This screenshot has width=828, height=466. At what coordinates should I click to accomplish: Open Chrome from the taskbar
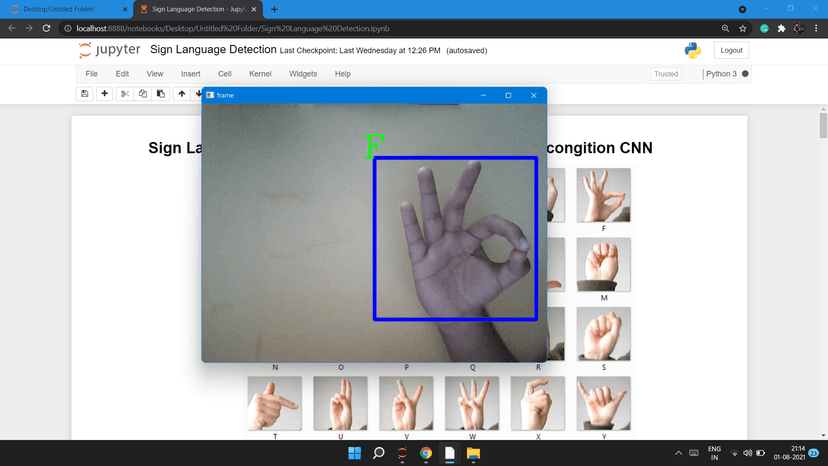pyautogui.click(x=426, y=453)
